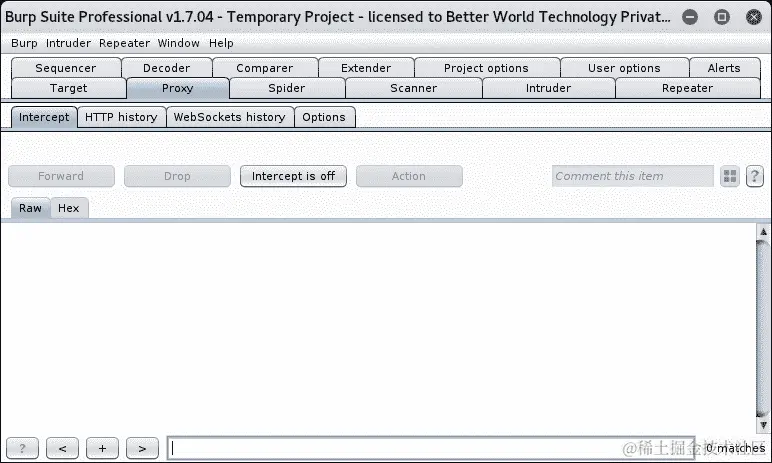
Task: Open the highlight color grid icon
Action: point(730,176)
